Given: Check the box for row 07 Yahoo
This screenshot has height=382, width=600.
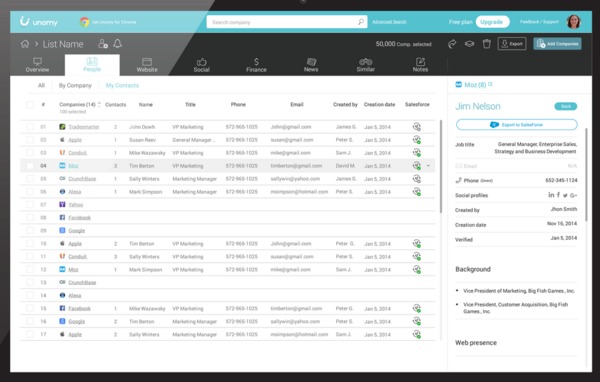Looking at the screenshot, I should click(x=30, y=204).
